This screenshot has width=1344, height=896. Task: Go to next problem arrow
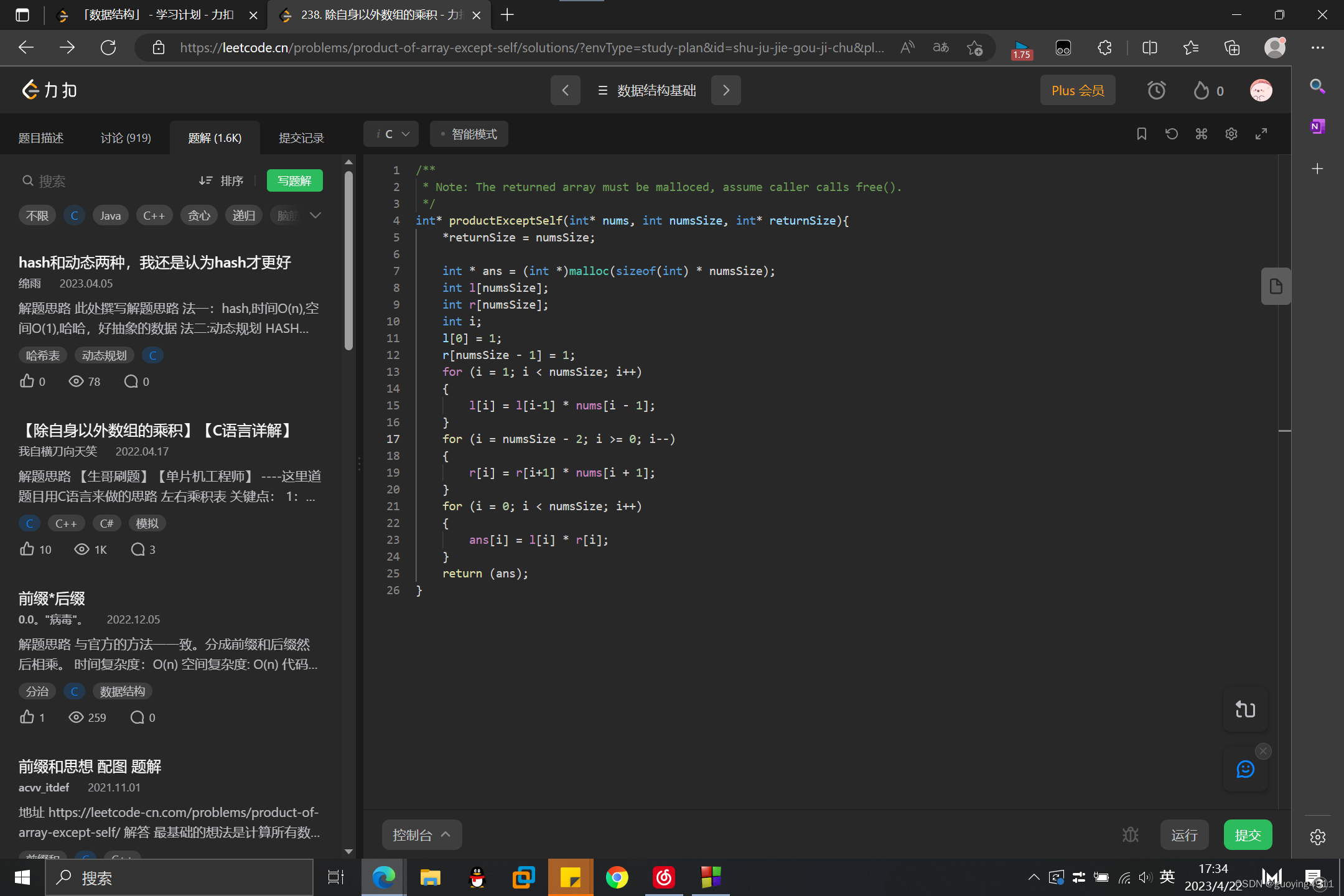[726, 91]
